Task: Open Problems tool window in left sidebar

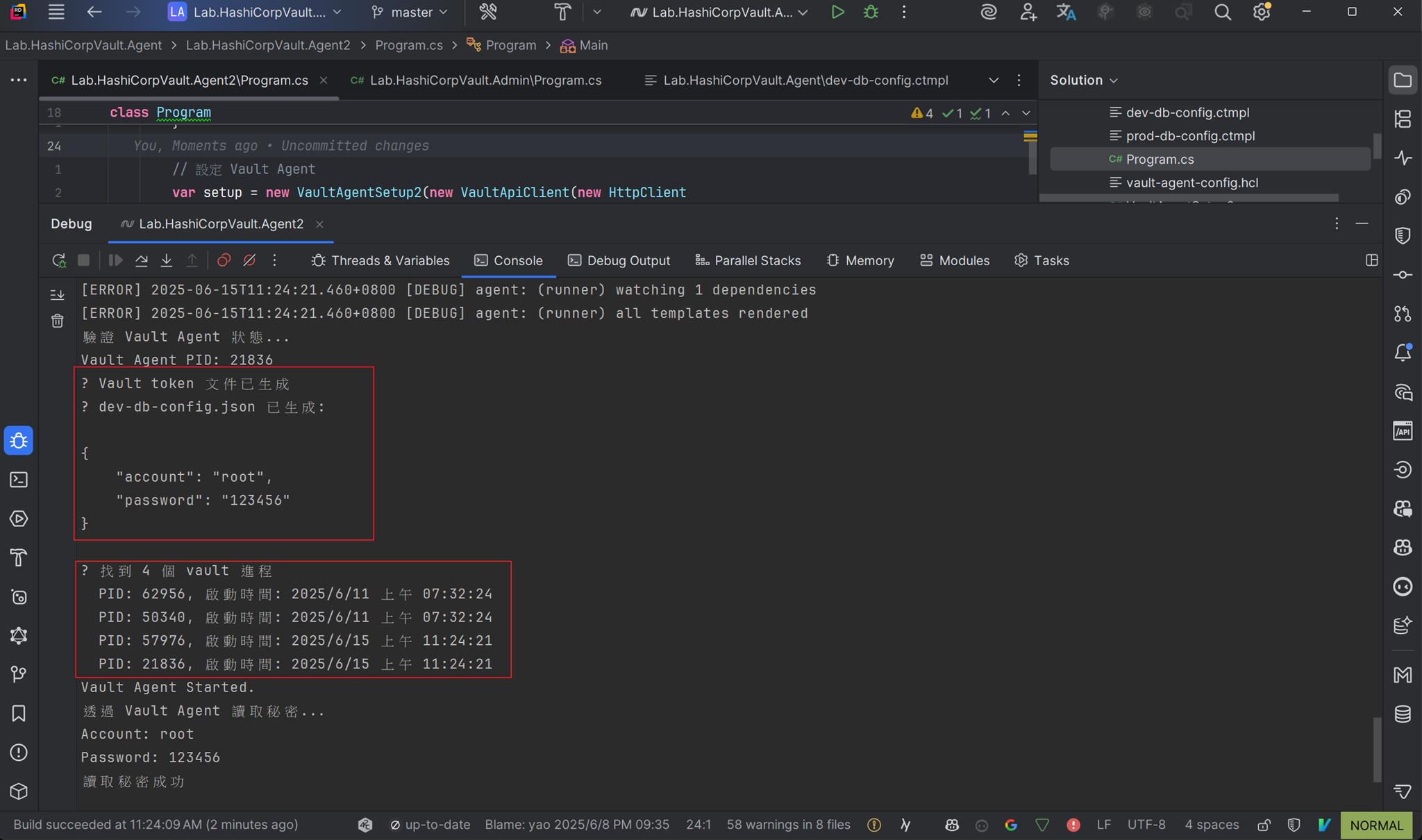Action: (19, 752)
